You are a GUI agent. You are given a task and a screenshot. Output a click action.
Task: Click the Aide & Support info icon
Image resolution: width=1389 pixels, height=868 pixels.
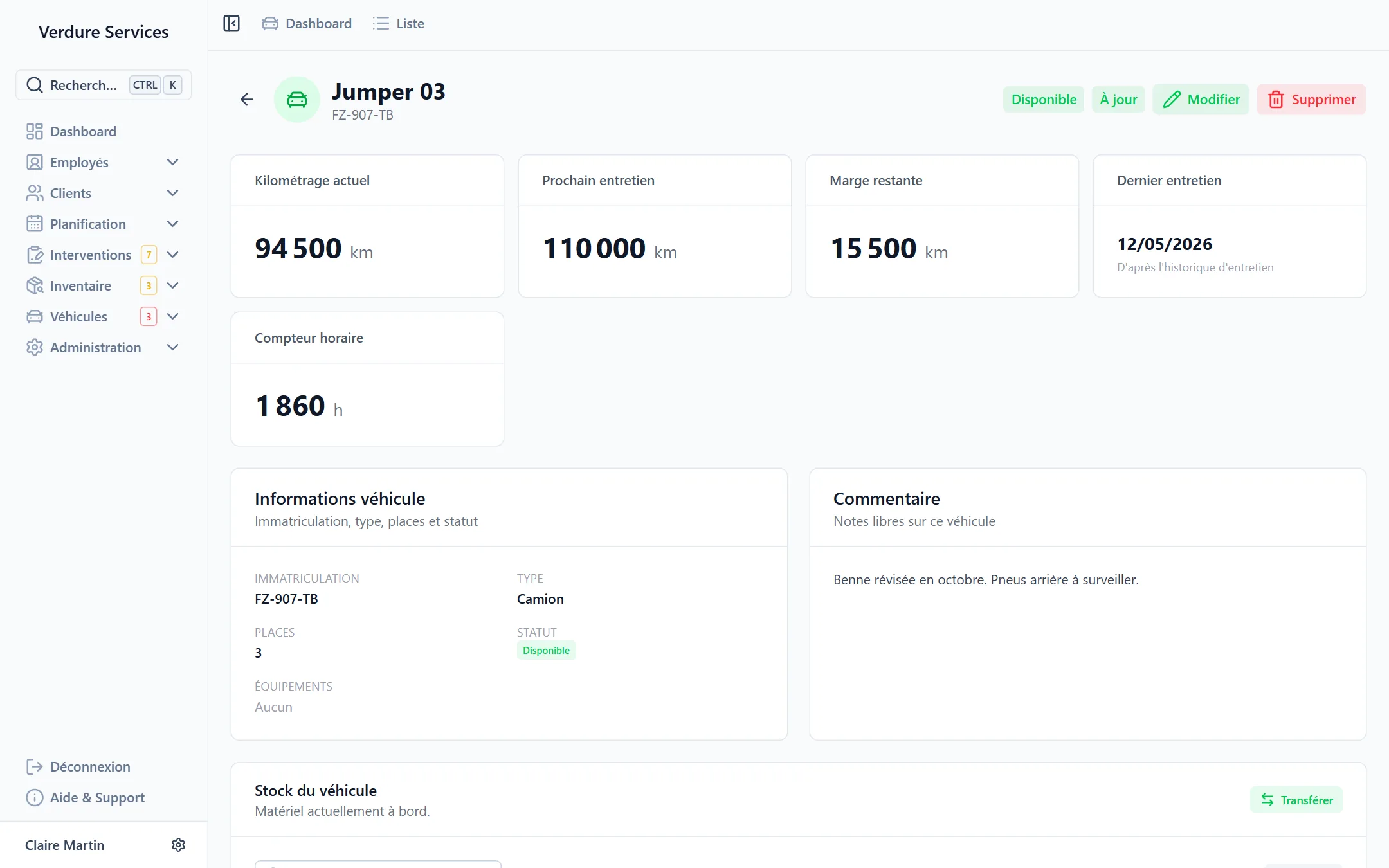(35, 797)
